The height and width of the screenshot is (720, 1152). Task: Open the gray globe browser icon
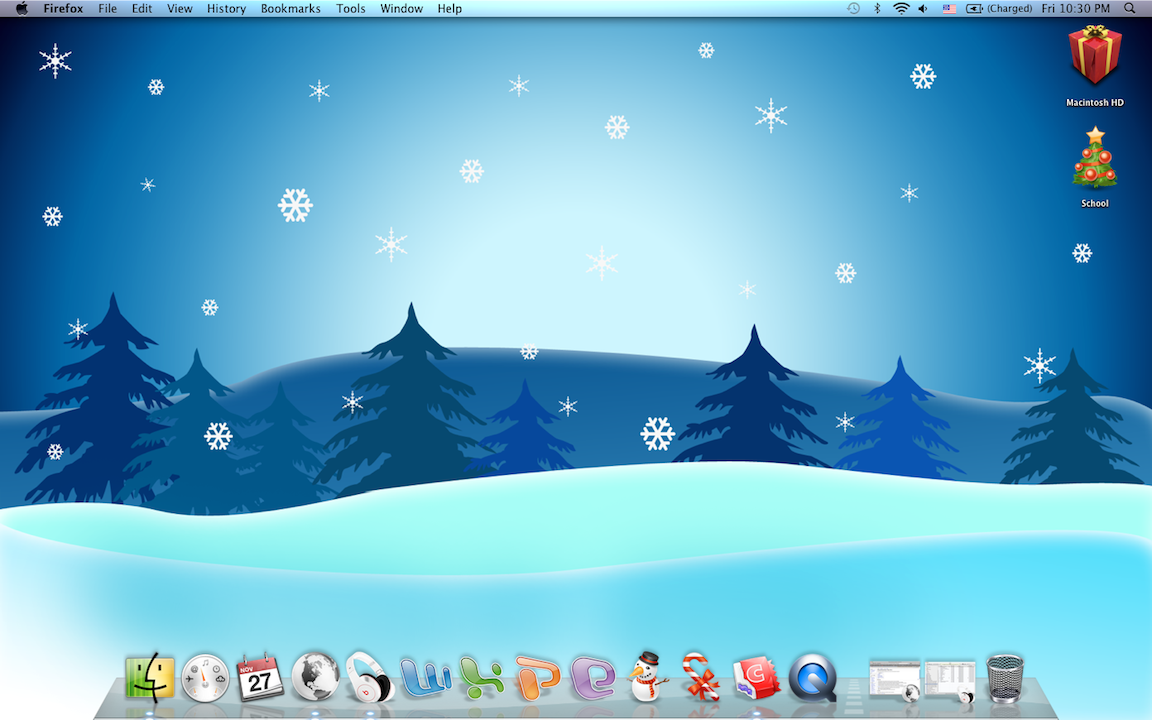(x=315, y=677)
